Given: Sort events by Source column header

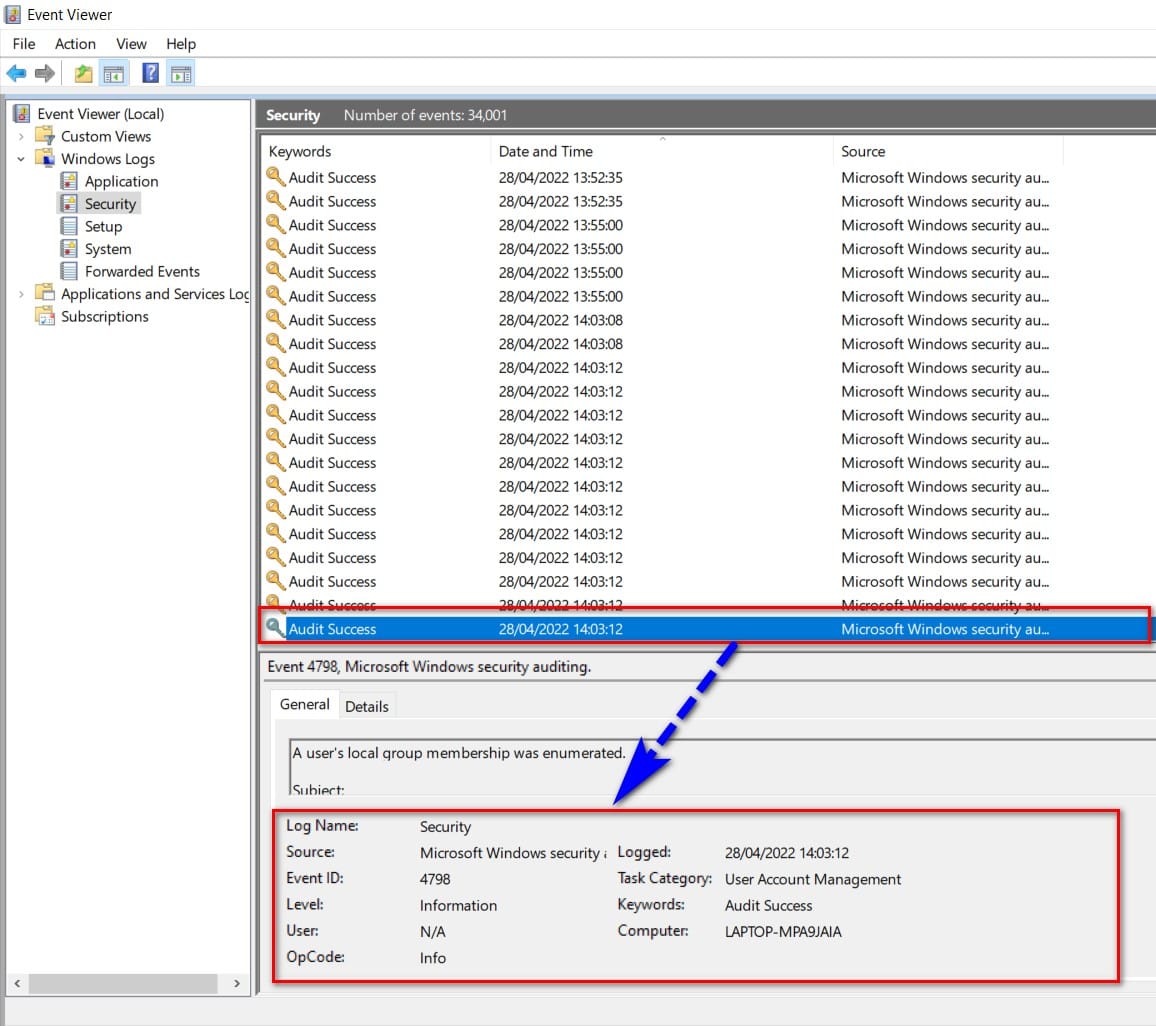Looking at the screenshot, I should click(947, 151).
